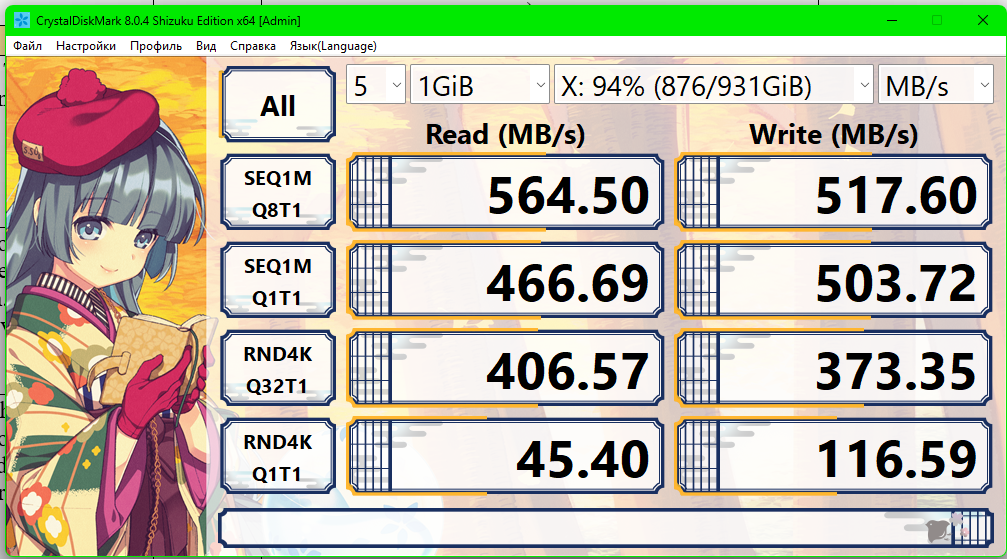Open the 1GiB test size dropdown
Viewport: 1007px width, 559px height.
[480, 85]
